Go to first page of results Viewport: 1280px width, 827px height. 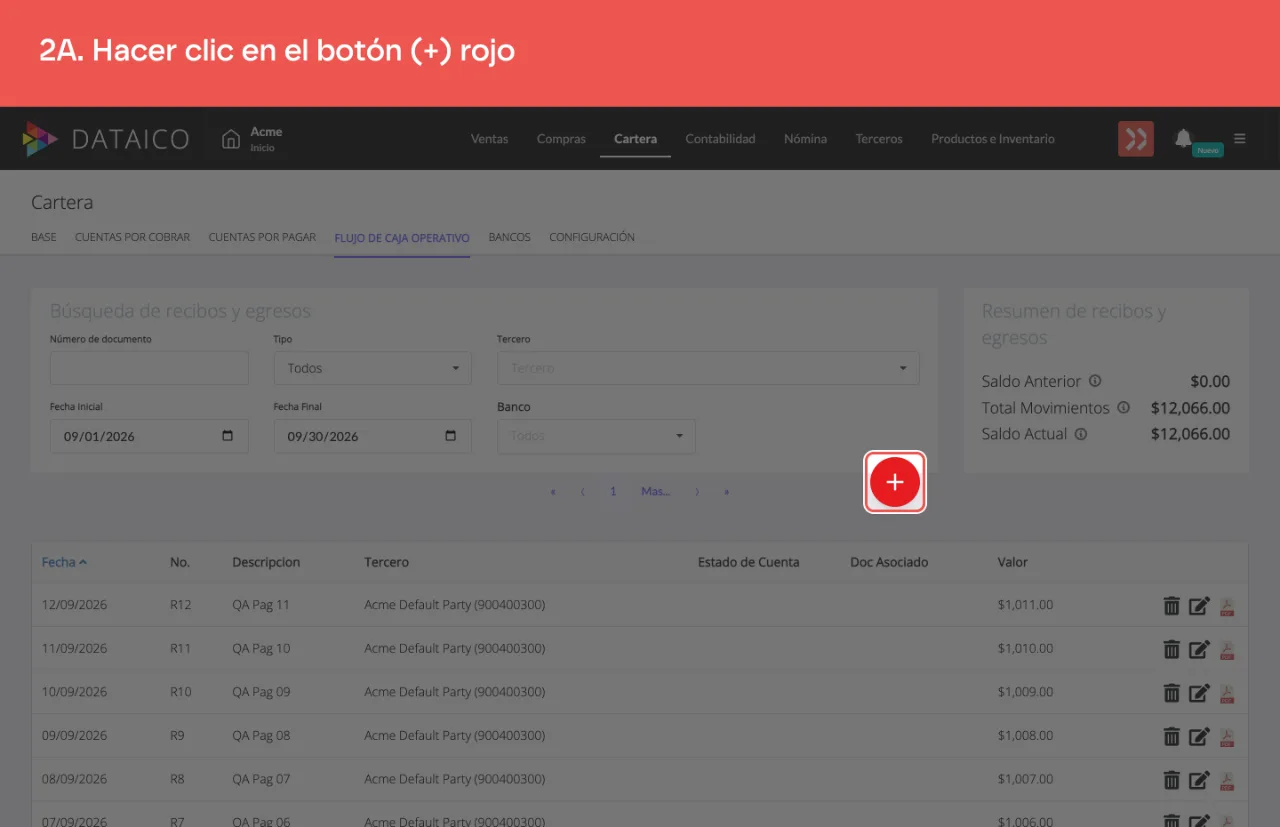[553, 492]
